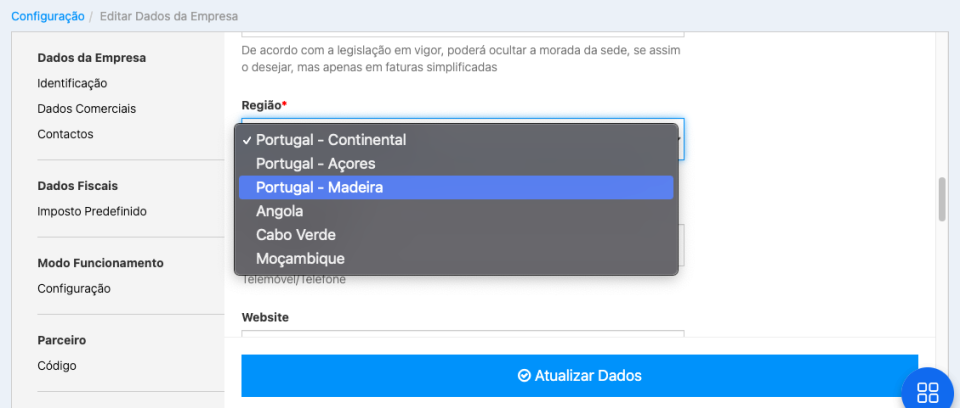
Task: Click the Região dropdown arrow
Action: coord(679,138)
